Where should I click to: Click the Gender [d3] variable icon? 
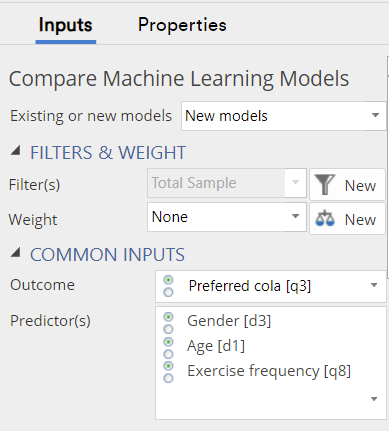tap(168, 323)
